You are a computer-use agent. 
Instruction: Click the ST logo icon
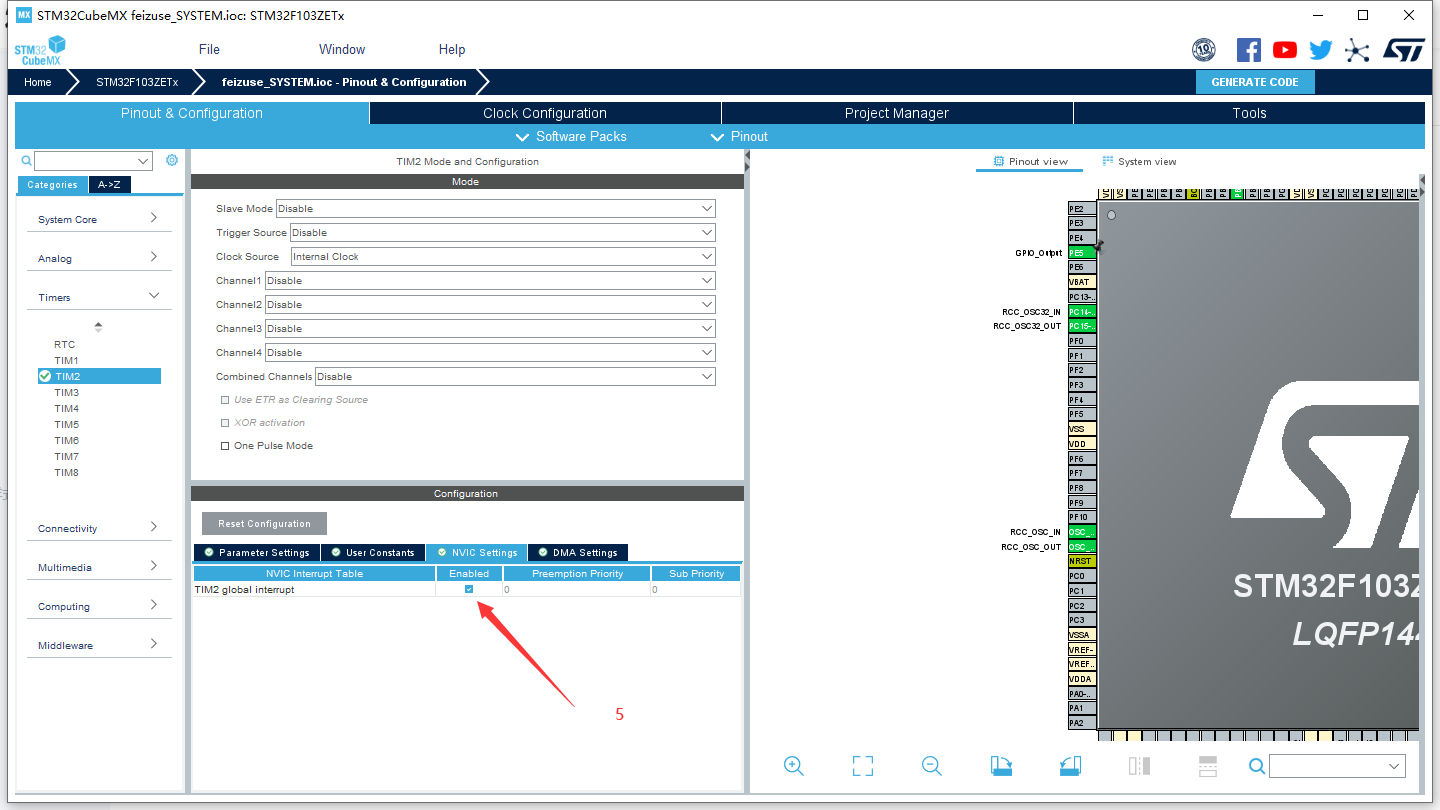(1404, 50)
